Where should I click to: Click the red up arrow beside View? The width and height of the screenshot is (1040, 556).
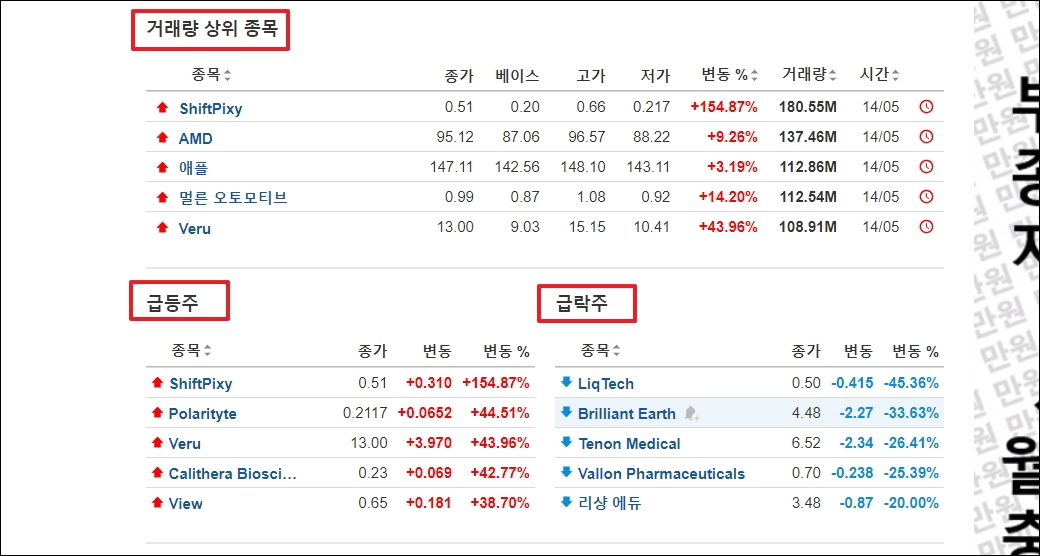[x=157, y=502]
